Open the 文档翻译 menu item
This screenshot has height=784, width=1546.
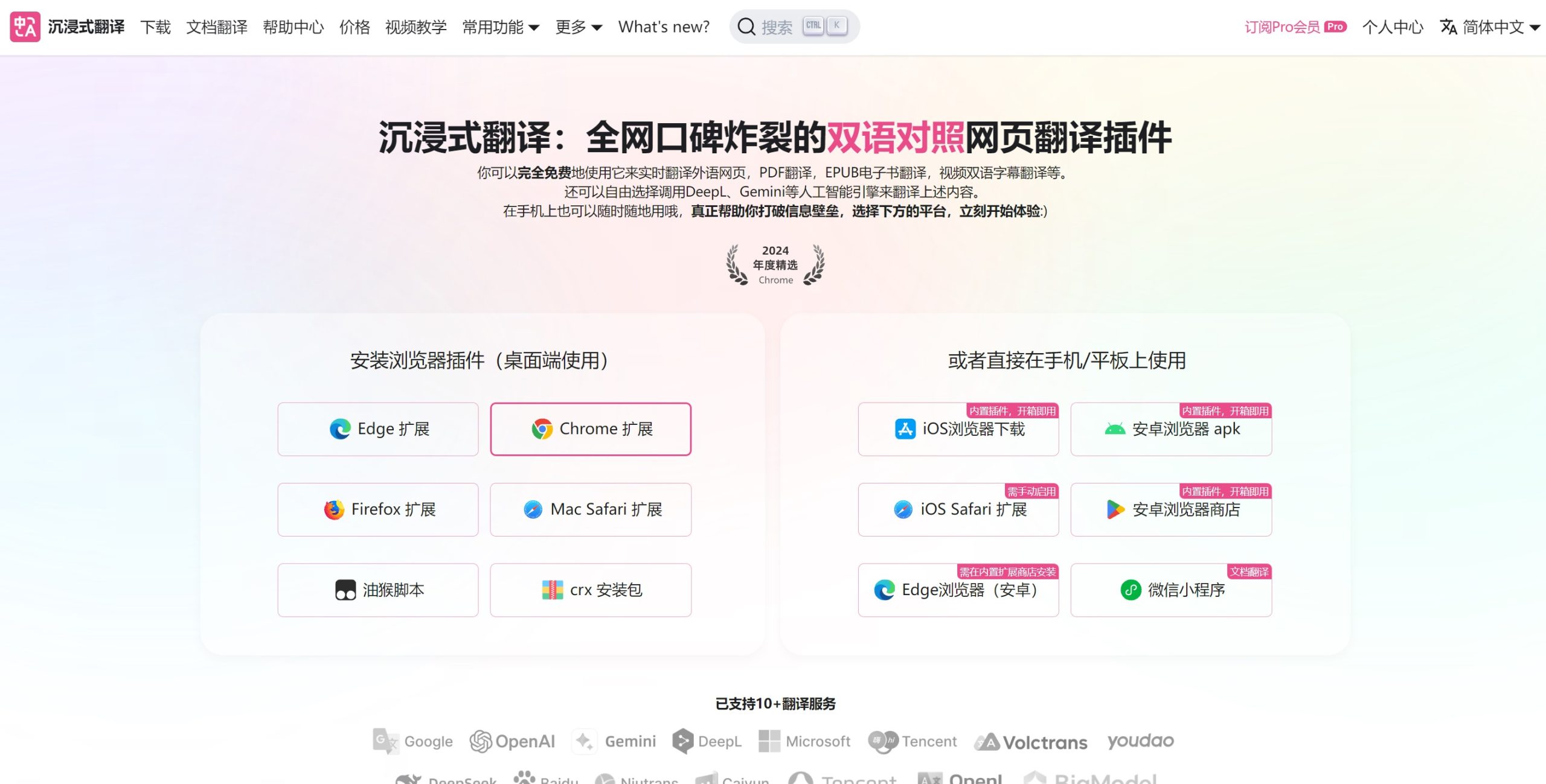[x=217, y=27]
